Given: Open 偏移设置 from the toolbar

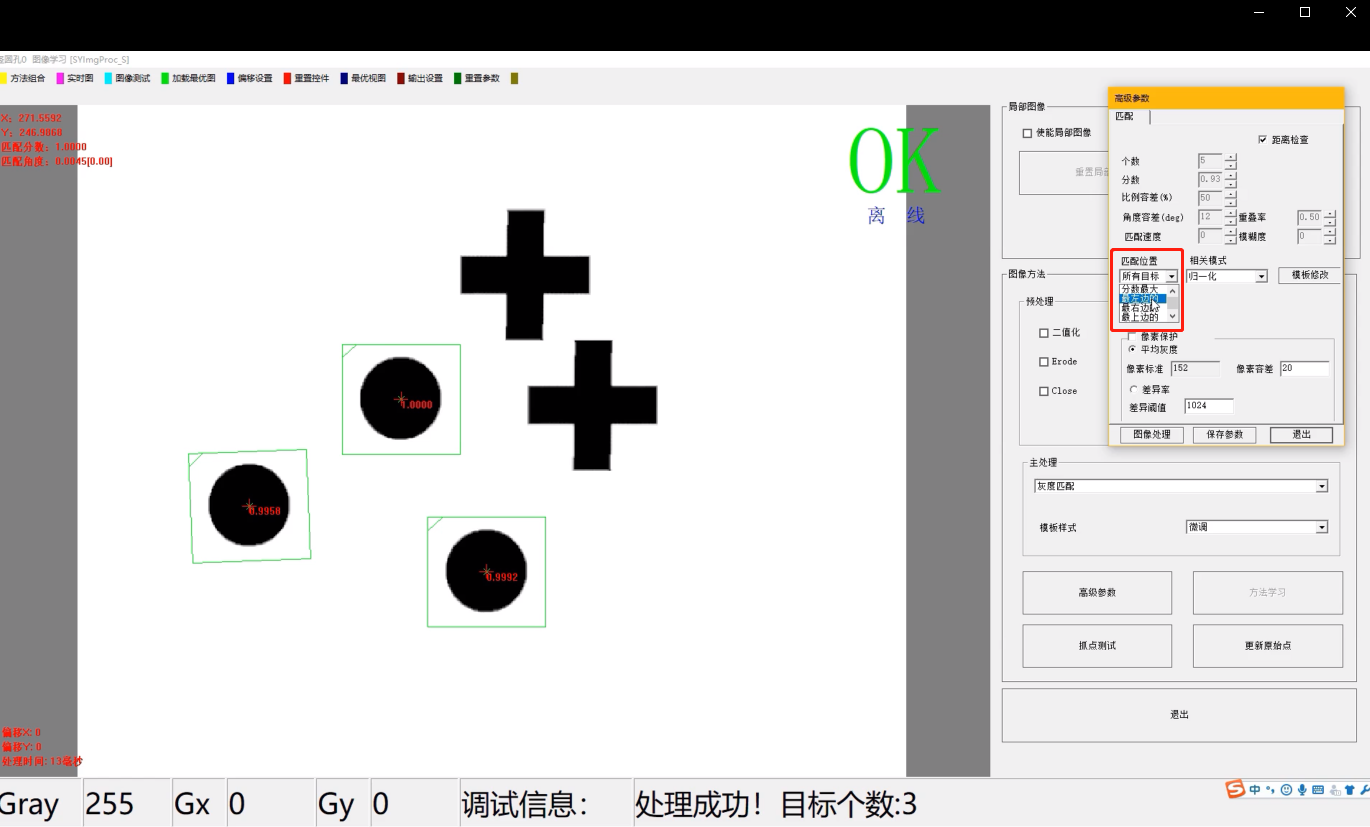Looking at the screenshot, I should click(x=249, y=78).
